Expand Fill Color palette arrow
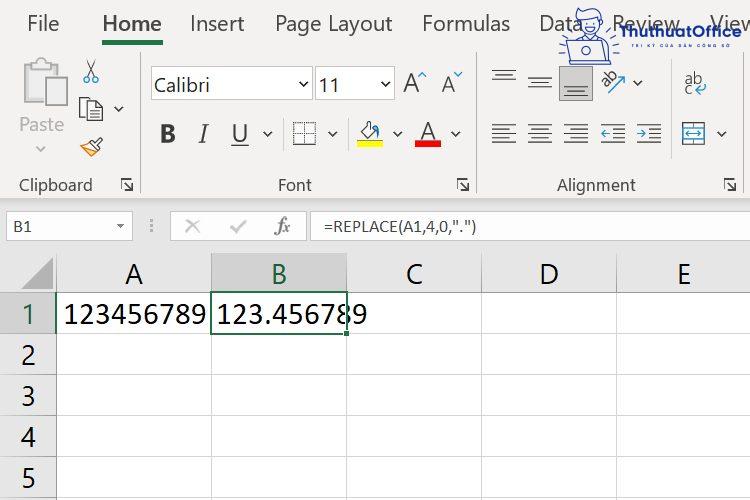750x500 pixels. [397, 134]
